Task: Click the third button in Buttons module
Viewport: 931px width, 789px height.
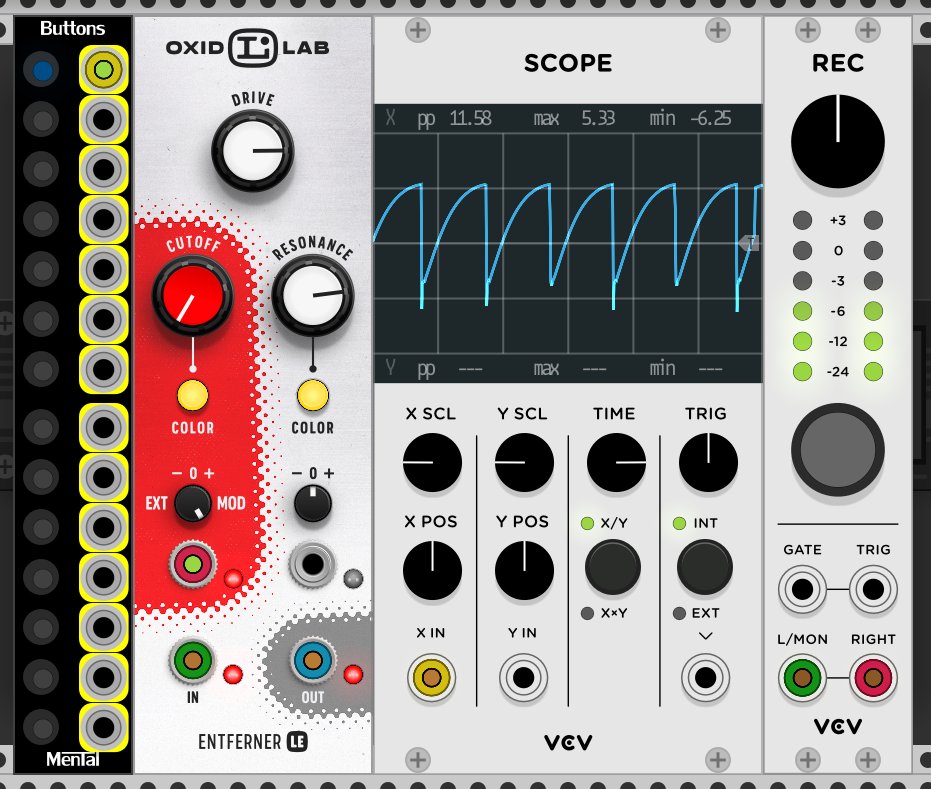Action: point(42,170)
